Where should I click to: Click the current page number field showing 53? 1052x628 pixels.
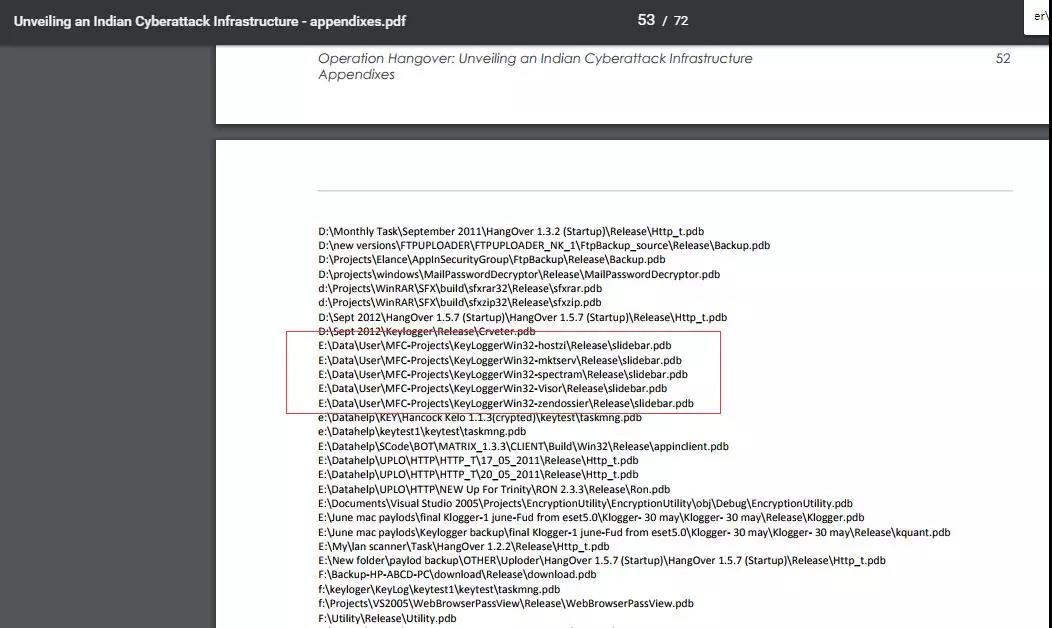point(646,20)
